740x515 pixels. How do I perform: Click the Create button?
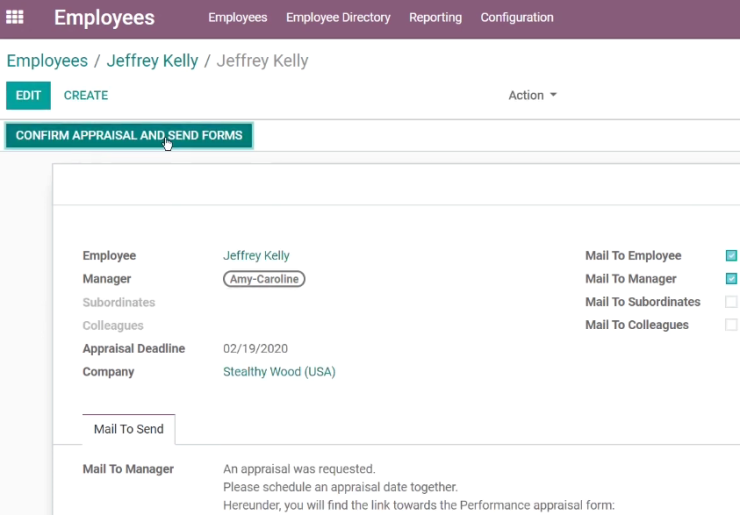86,95
